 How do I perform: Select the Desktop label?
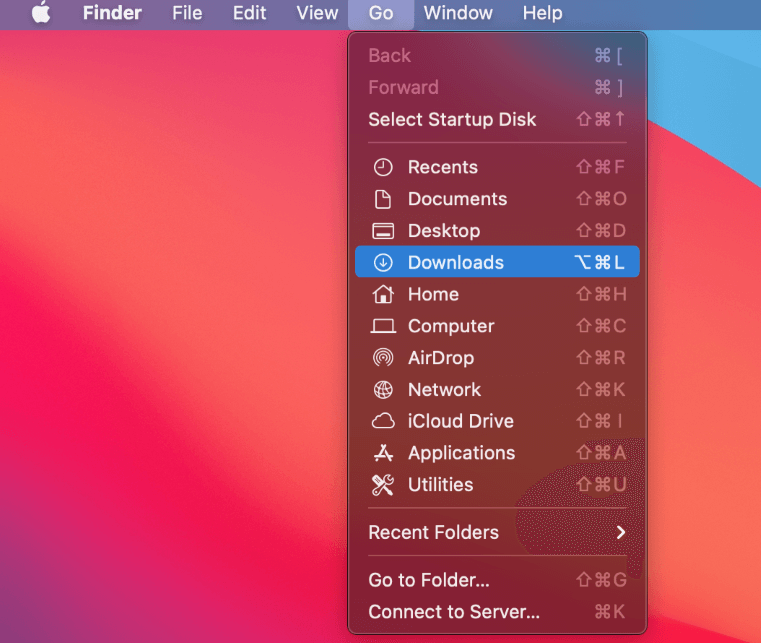[444, 231]
